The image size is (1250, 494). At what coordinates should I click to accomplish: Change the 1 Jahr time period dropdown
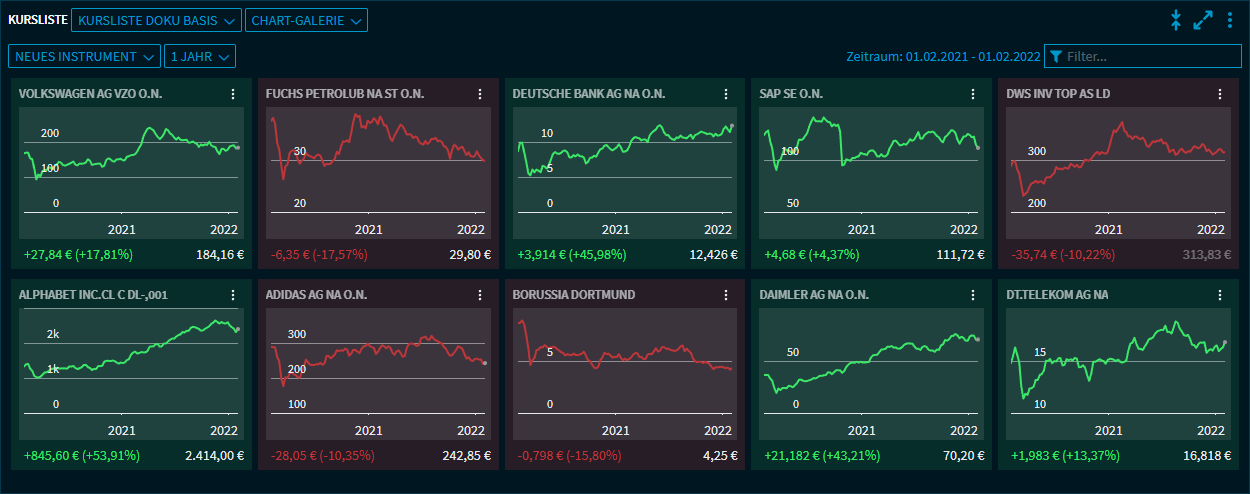(x=199, y=57)
